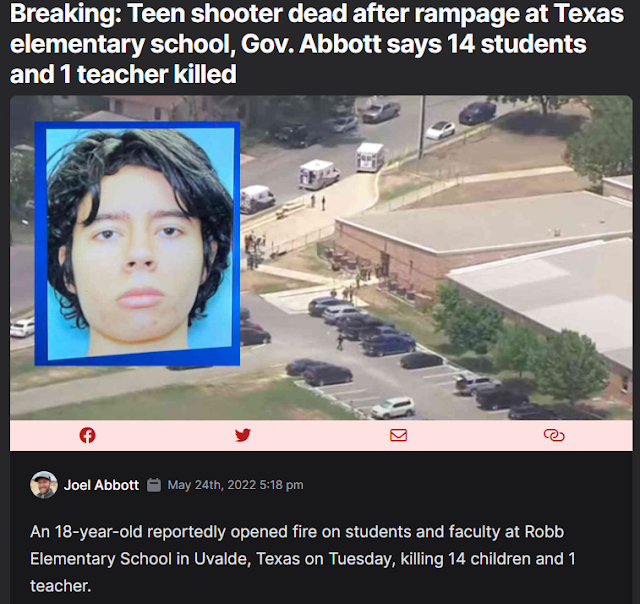
Task: Click "Robb" in the article paragraph
Action: 544,532
